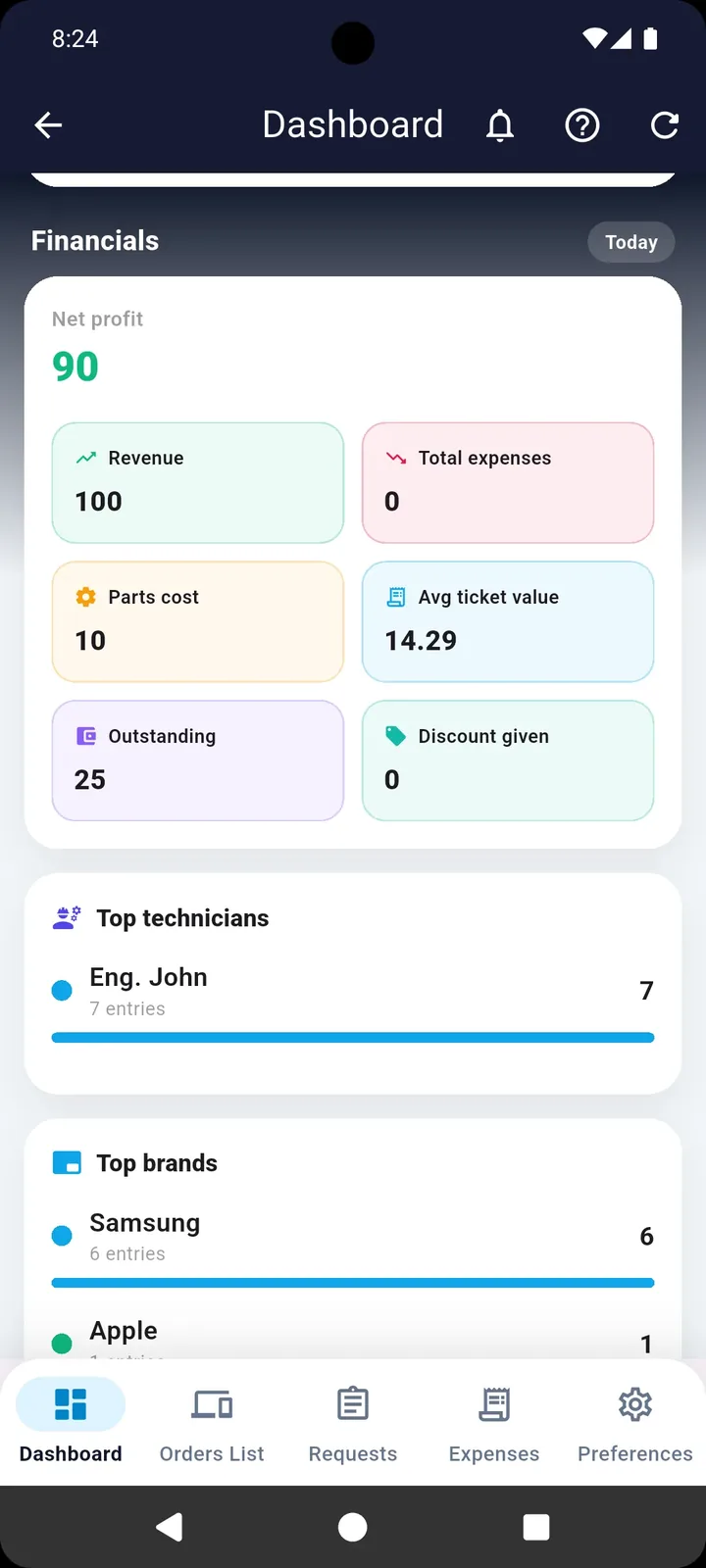Screen dimensions: 706x1568
Task: Click the Discount given tag icon
Action: (x=396, y=736)
